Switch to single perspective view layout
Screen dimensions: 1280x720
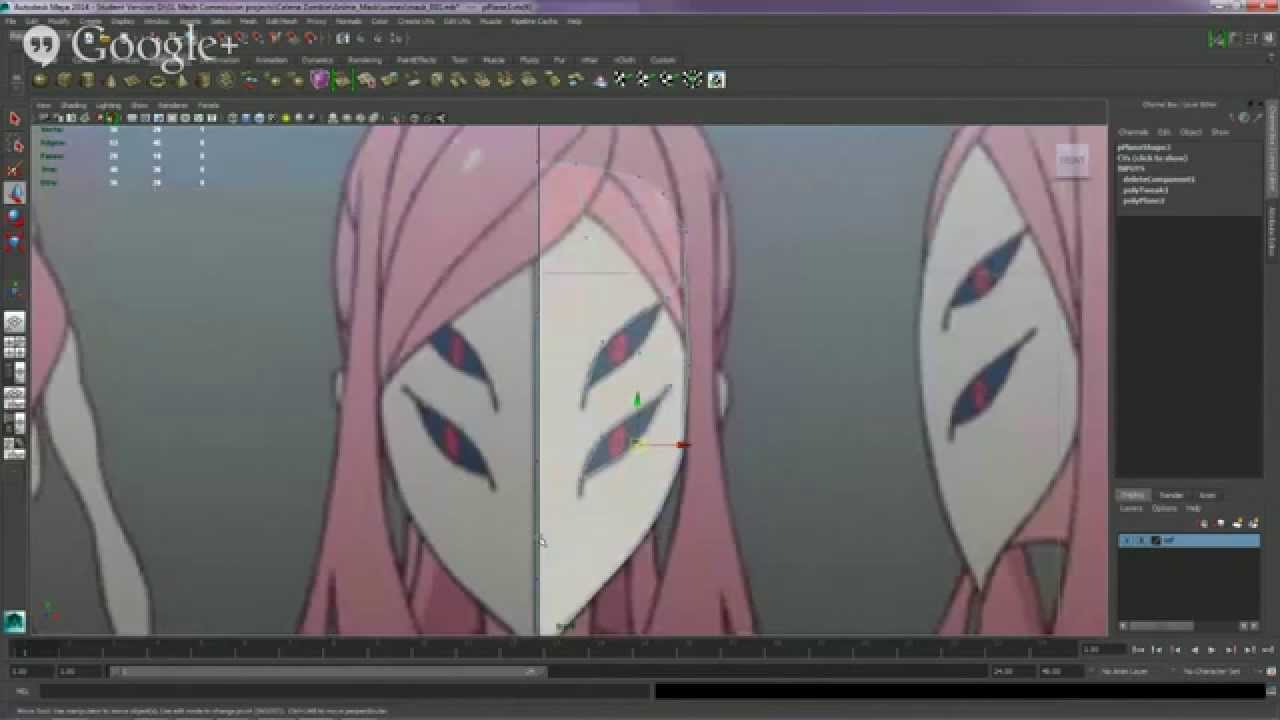14,322
